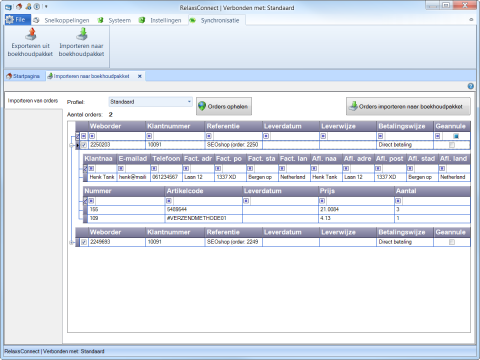This screenshot has height=360, width=480.
Task: Click the filter icon under Klantnaa column
Action: 91,169
